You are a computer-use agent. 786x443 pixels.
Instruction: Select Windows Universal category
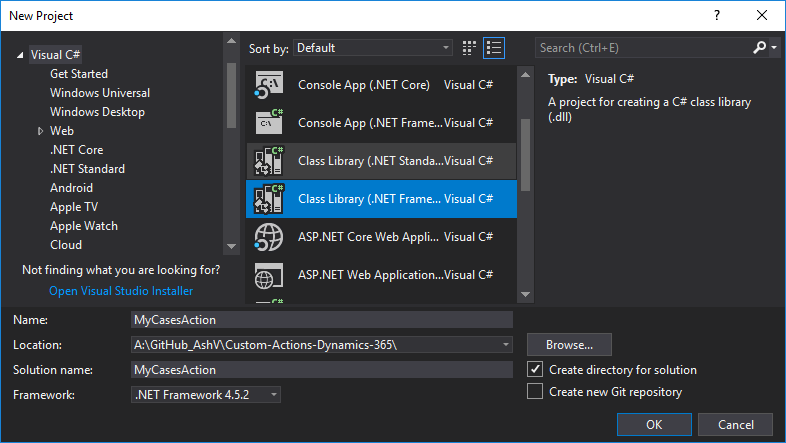pos(100,93)
